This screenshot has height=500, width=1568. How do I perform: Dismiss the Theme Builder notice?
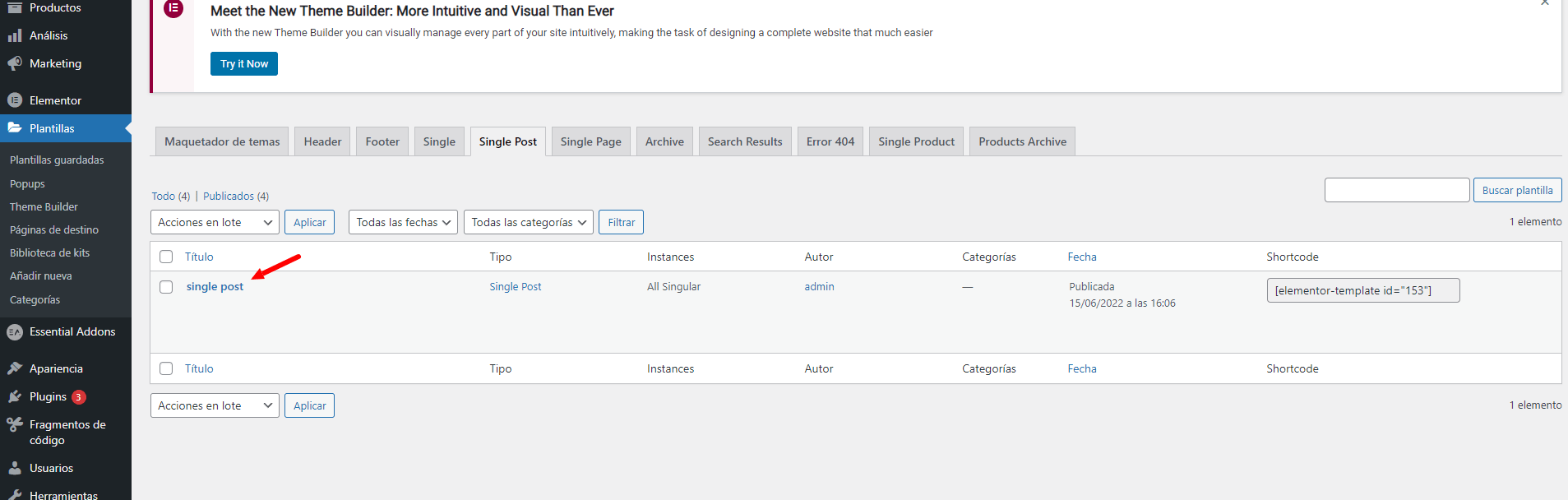[1545, 3]
